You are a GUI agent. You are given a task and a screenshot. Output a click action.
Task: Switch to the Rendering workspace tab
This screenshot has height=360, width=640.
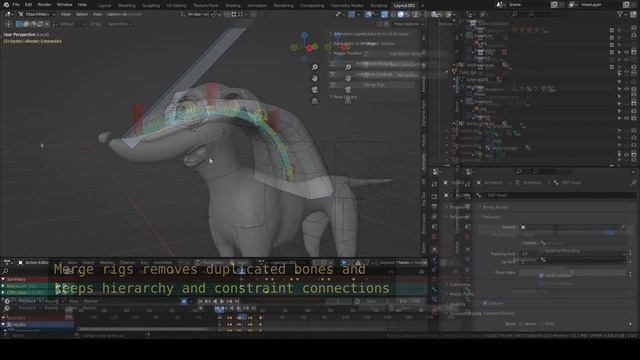tap(283, 6)
